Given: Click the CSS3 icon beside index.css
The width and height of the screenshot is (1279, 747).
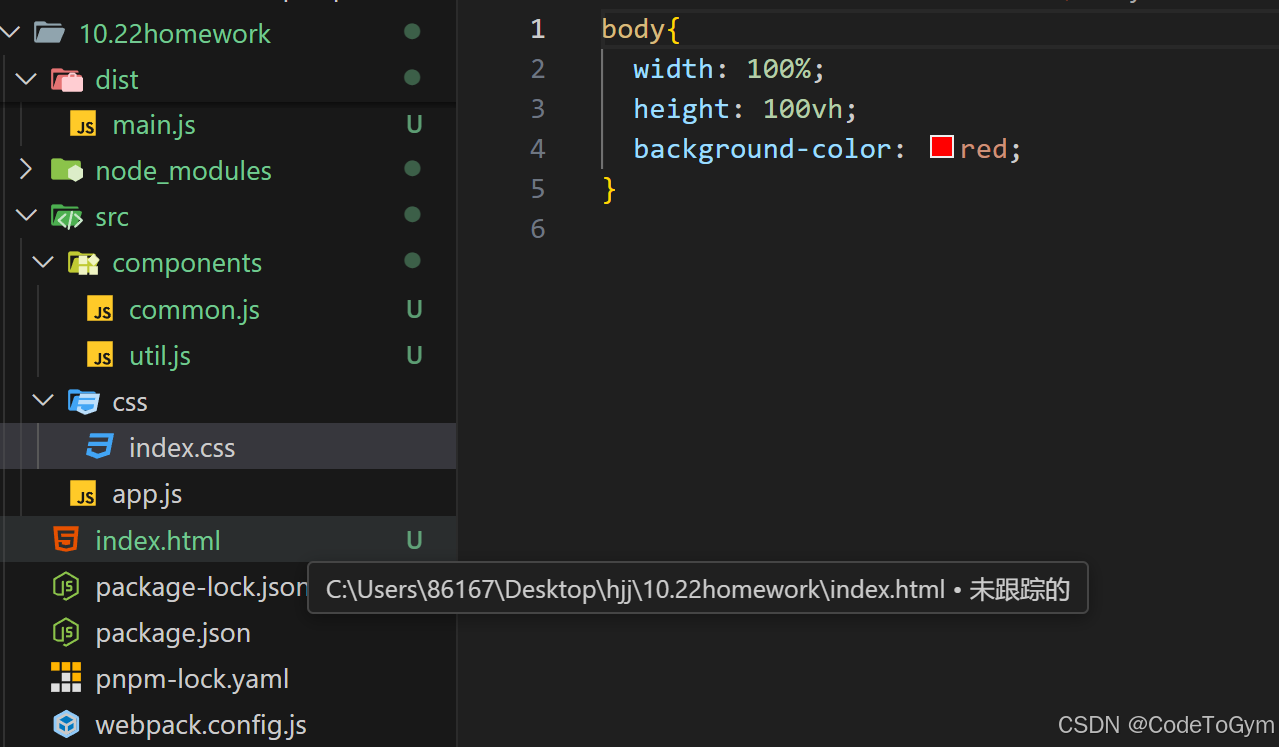Looking at the screenshot, I should pyautogui.click(x=100, y=447).
